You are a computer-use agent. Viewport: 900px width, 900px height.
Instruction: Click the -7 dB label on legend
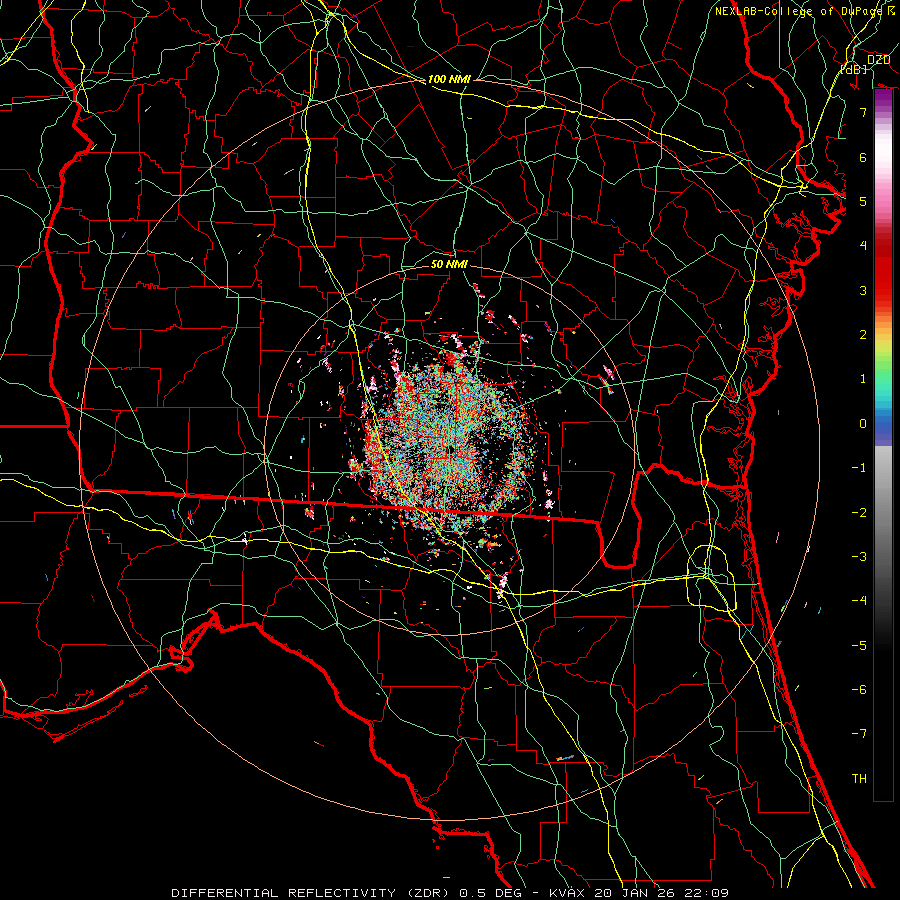(859, 734)
